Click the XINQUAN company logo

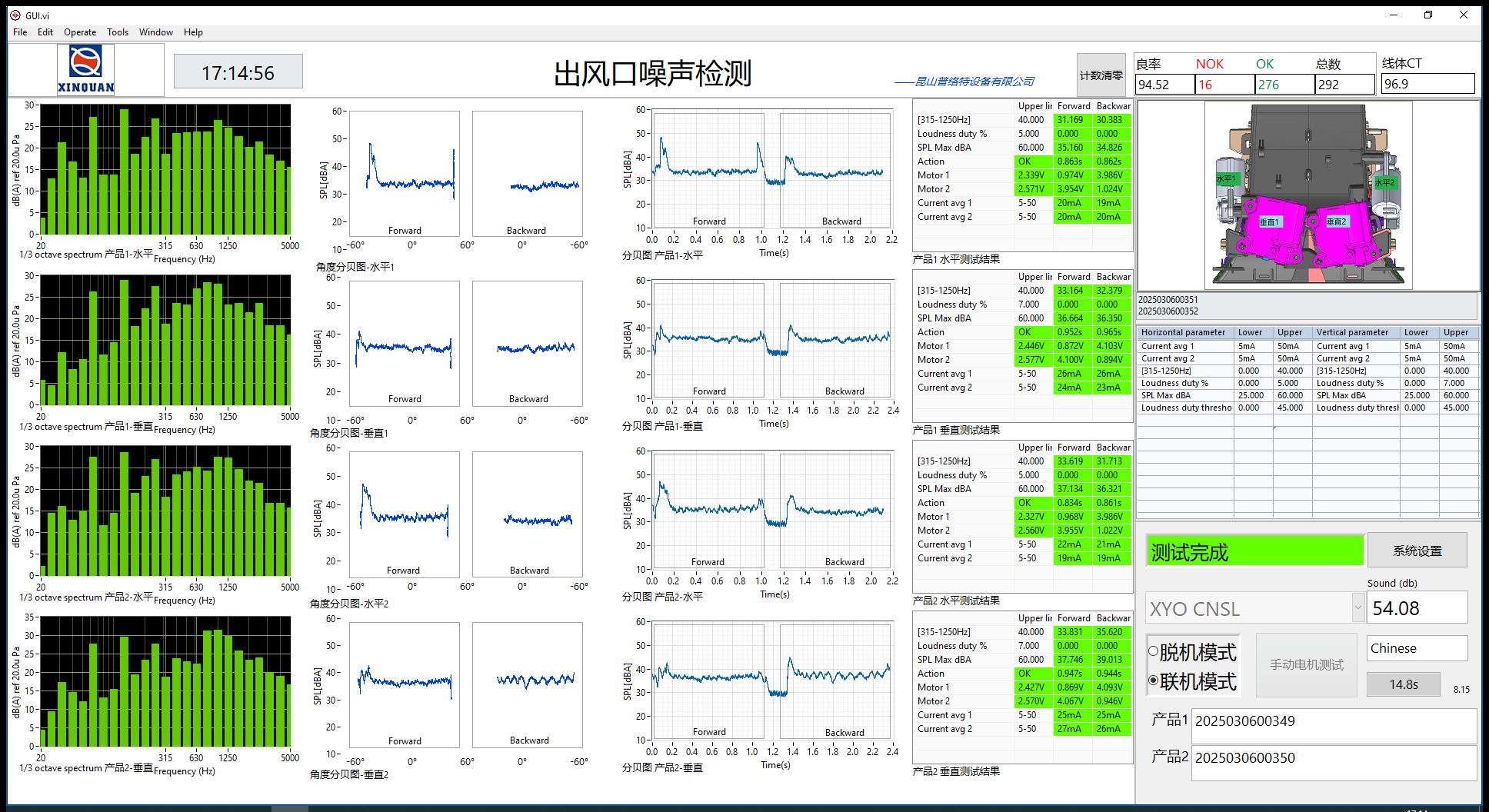pos(86,69)
